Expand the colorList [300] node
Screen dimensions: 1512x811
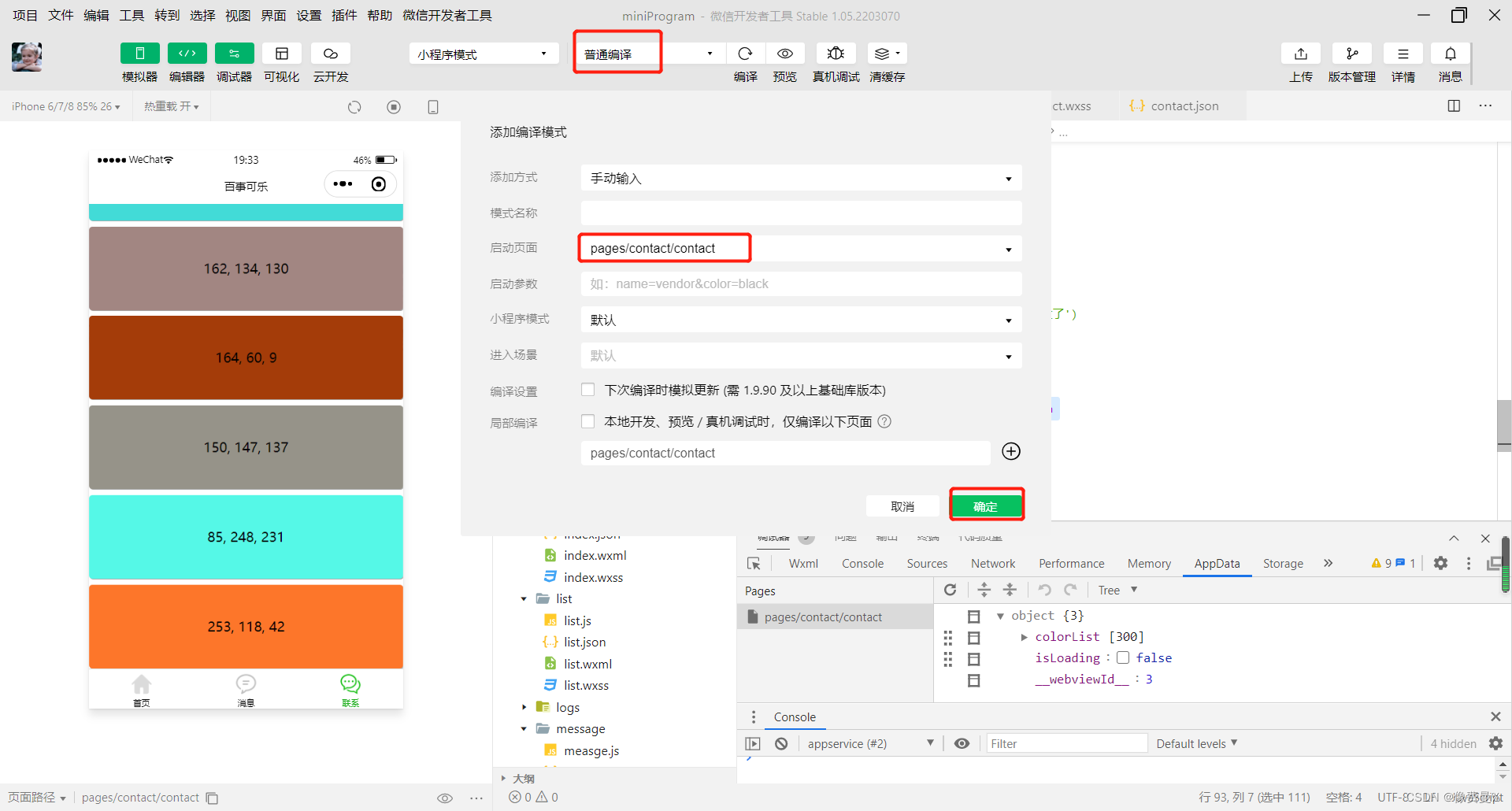tap(1024, 636)
